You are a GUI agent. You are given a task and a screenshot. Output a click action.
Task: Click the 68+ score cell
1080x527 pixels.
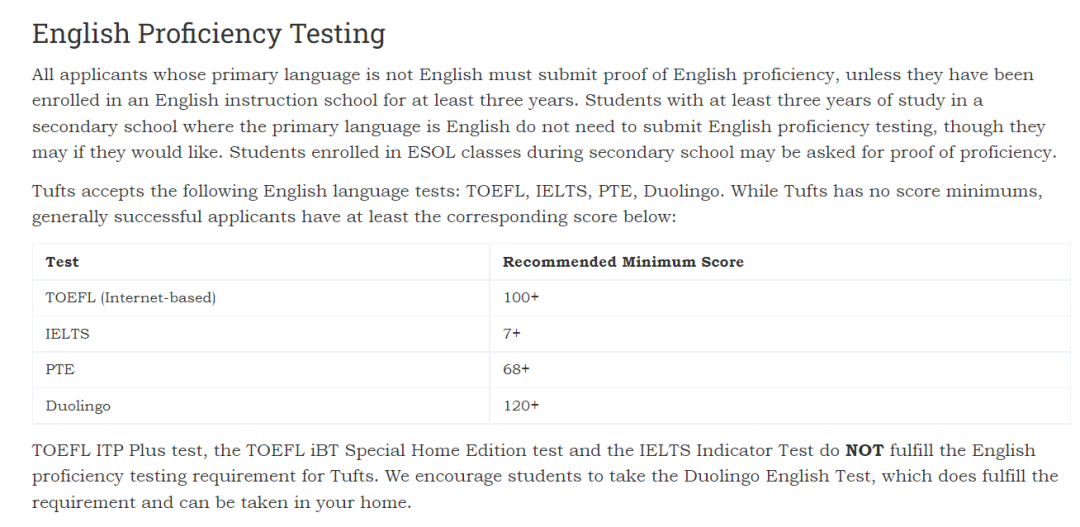point(780,369)
